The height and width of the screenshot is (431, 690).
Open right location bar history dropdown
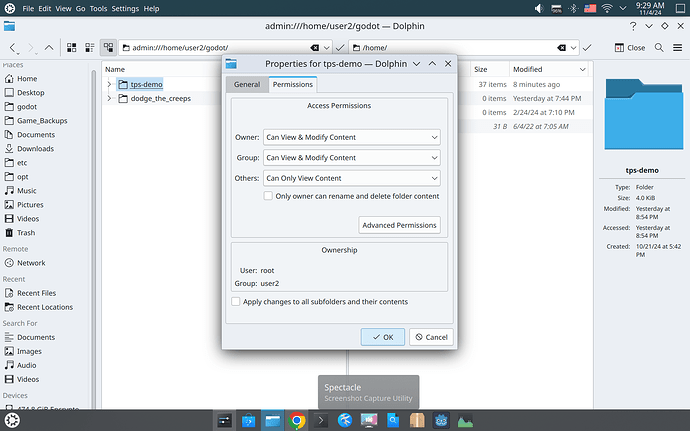click(x=573, y=48)
